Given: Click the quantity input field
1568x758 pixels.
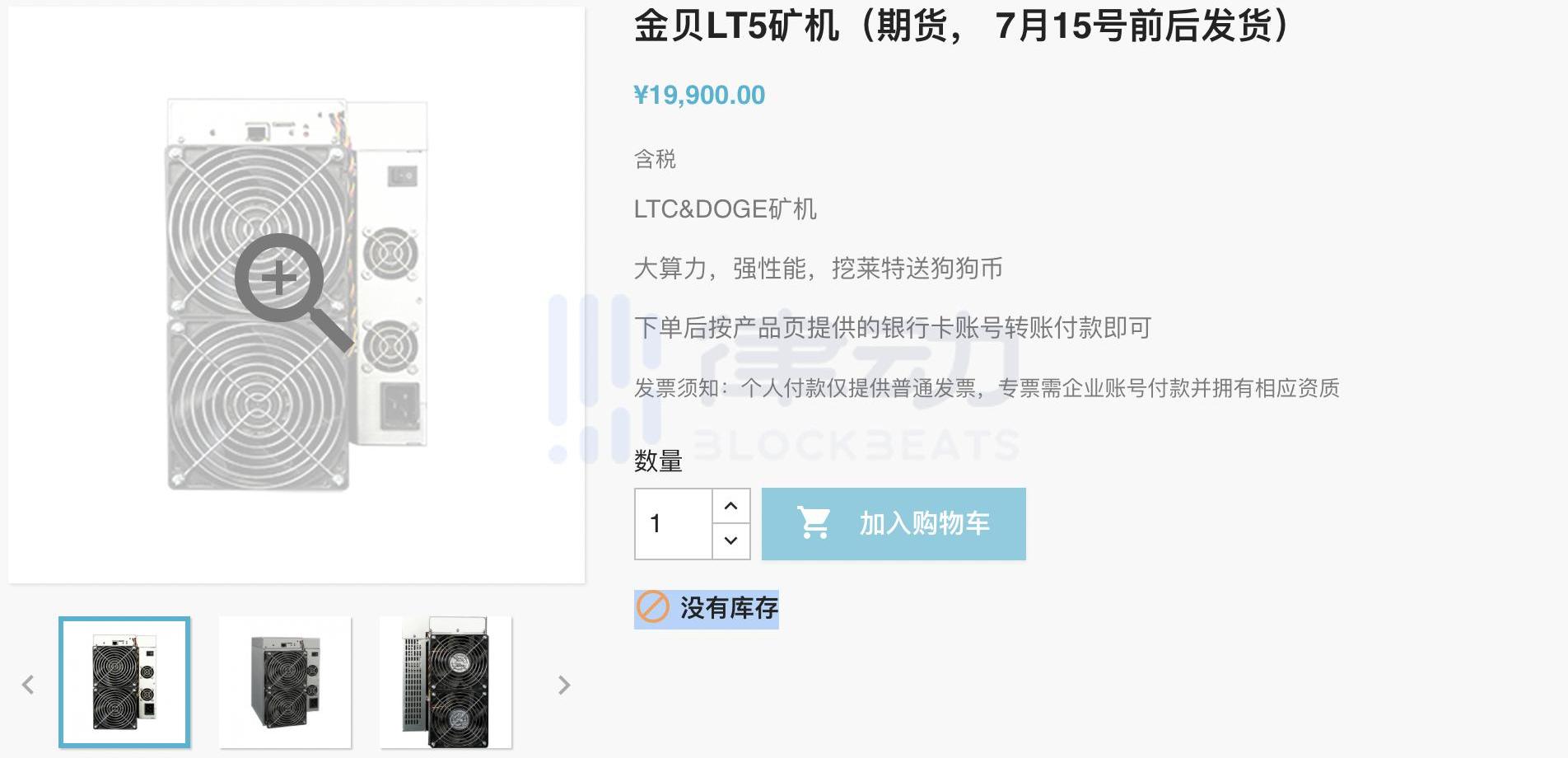Looking at the screenshot, I should pos(674,524).
